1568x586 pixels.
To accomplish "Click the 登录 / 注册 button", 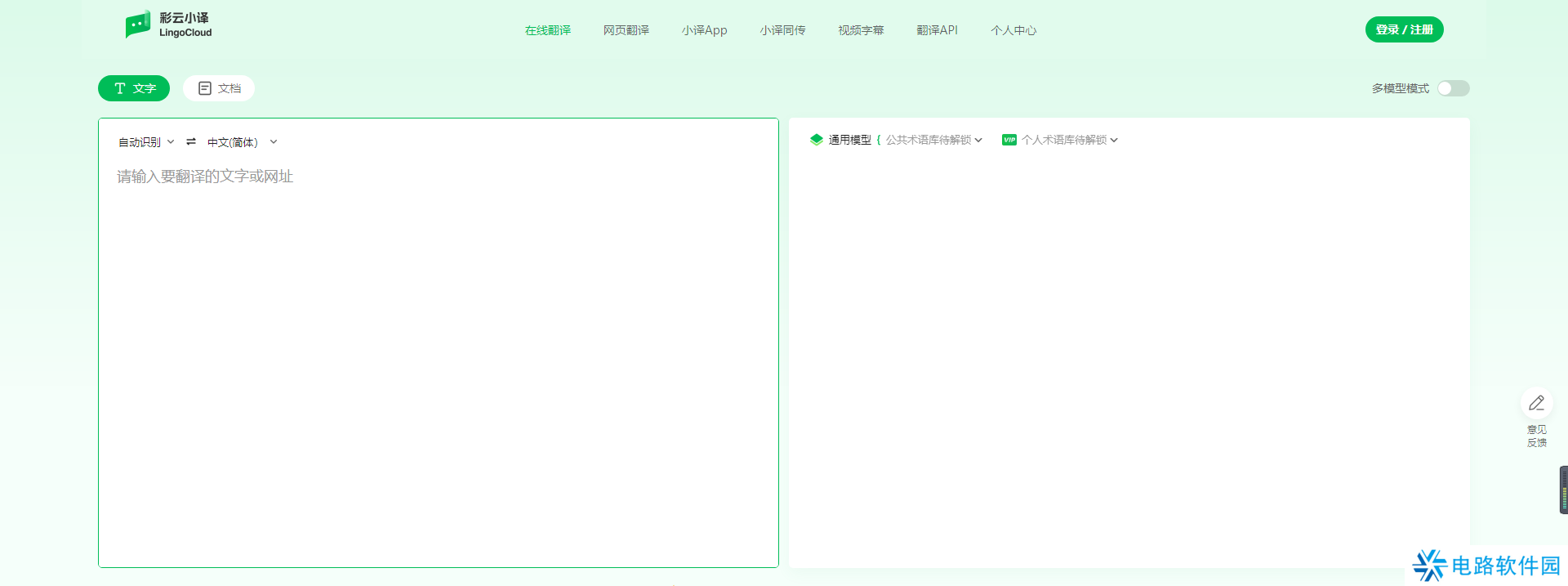I will tap(1404, 29).
